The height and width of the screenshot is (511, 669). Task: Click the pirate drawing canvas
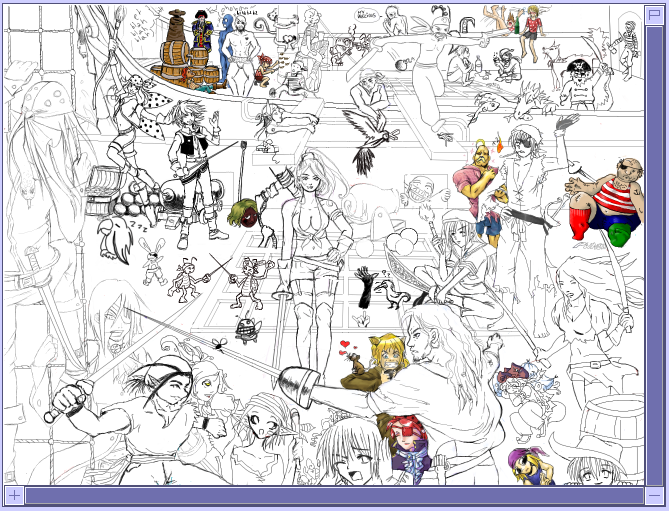(x=324, y=245)
